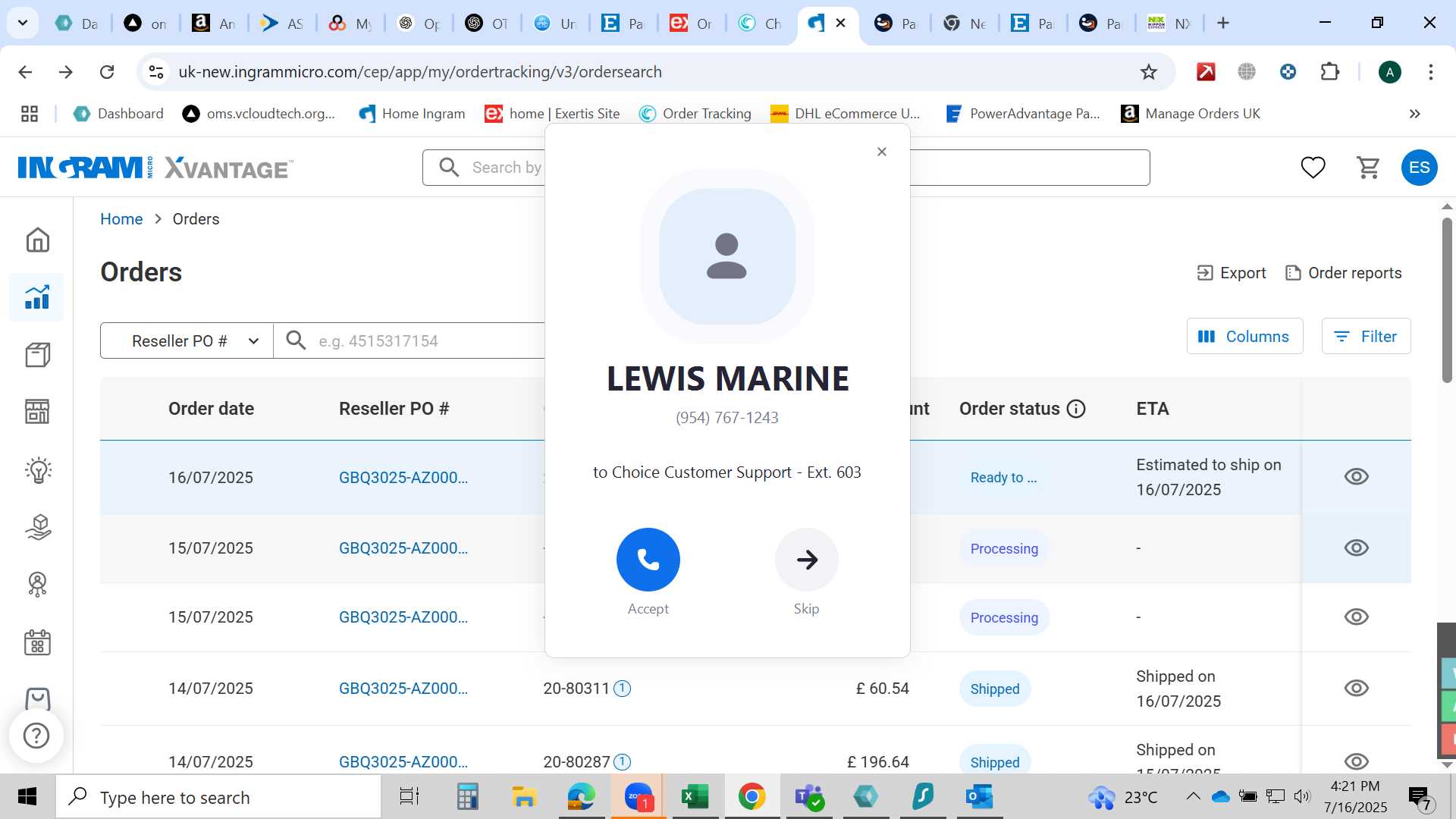Open the help question mark button
Viewport: 1456px width, 819px height.
tap(36, 735)
